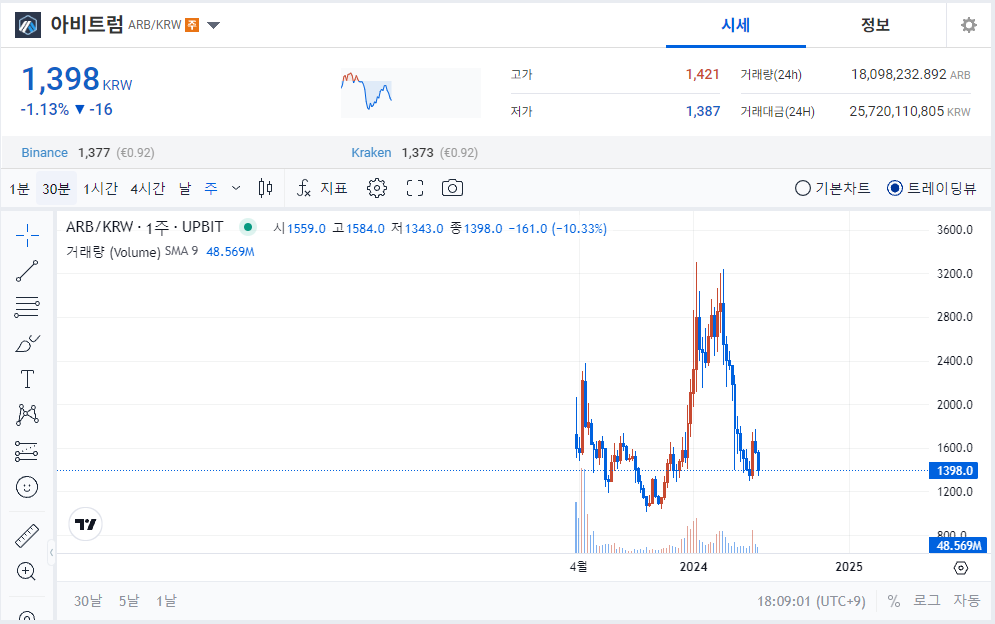Open the indicators fx menu

click(304, 188)
